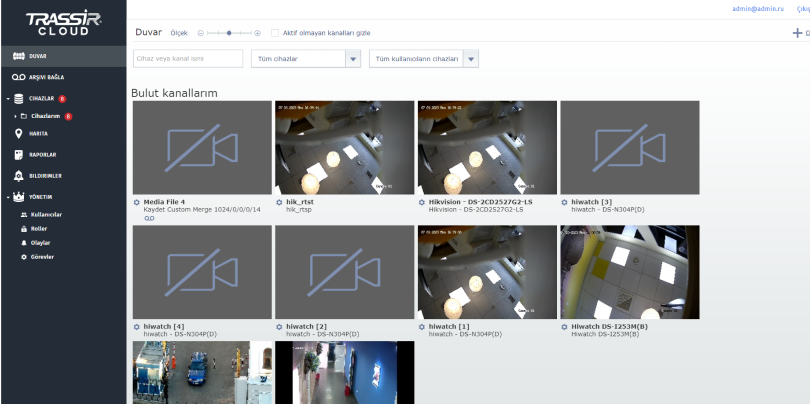
Task: Open settings gear for Media File 4
Action: pyautogui.click(x=137, y=202)
